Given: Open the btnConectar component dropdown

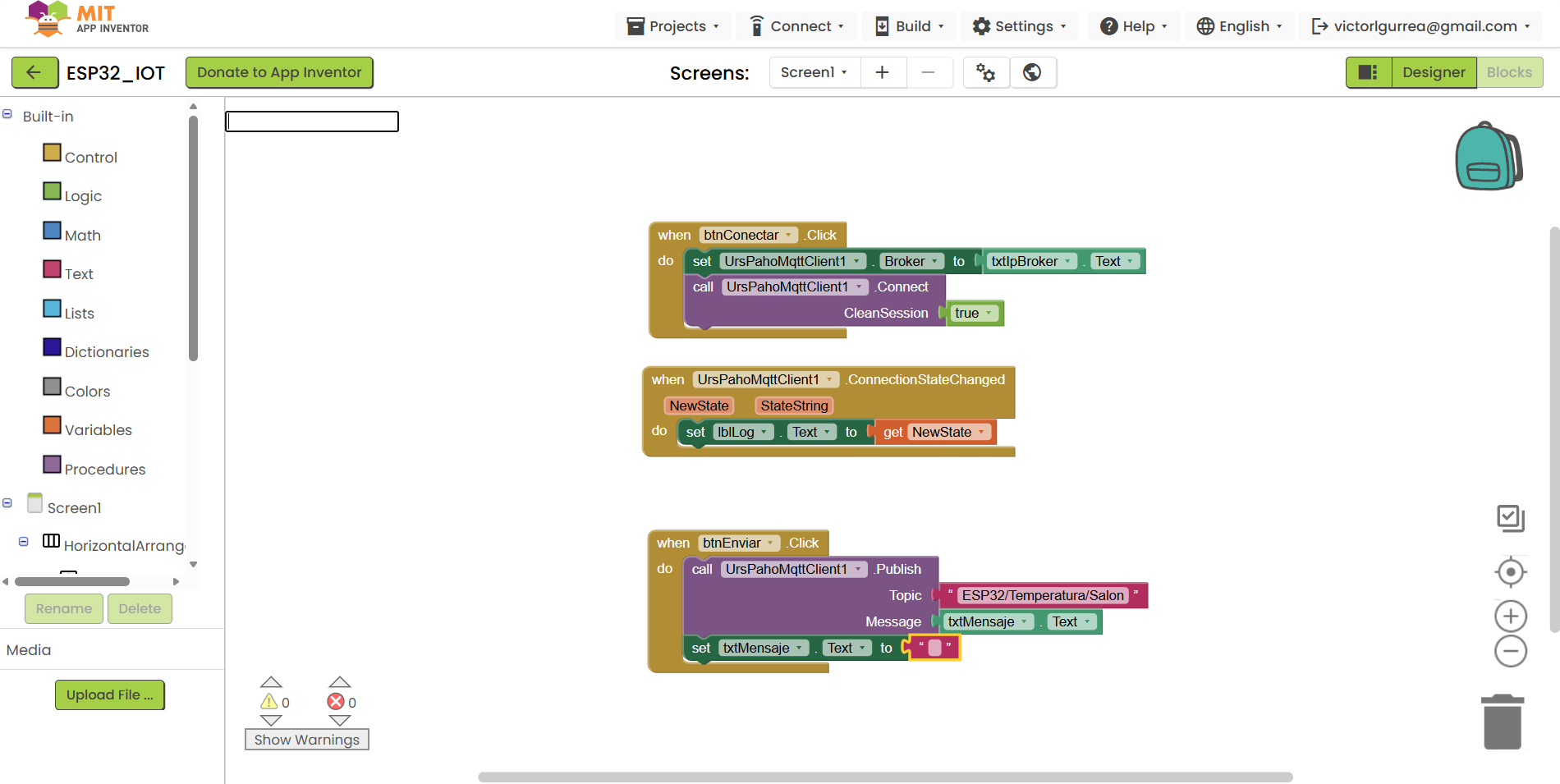Looking at the screenshot, I should (788, 235).
